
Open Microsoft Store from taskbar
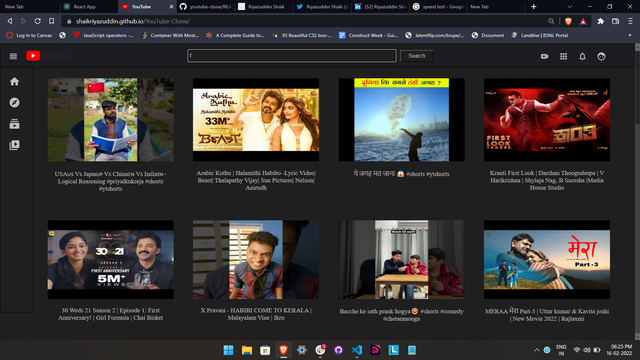pos(265,350)
